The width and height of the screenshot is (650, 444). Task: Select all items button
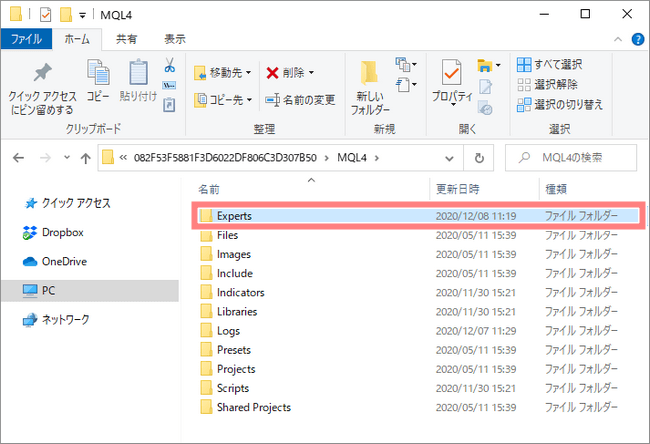(x=549, y=64)
